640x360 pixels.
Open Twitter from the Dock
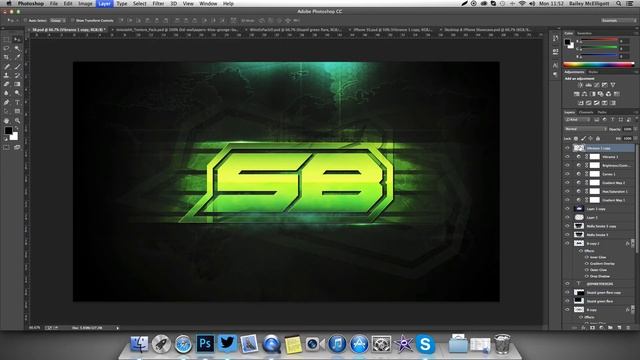tap(227, 344)
